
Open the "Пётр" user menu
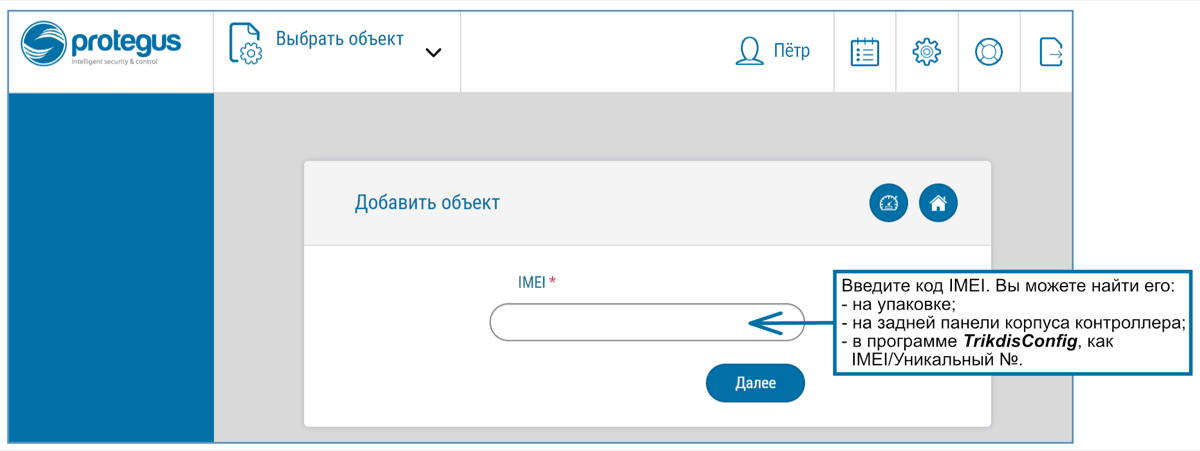[x=791, y=51]
